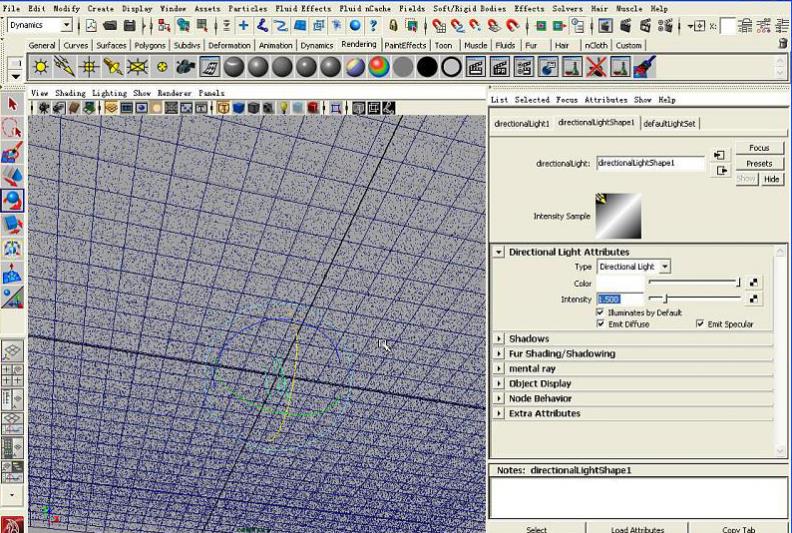Toggle Emit Diffuse checkbox
The image size is (792, 533).
(601, 324)
